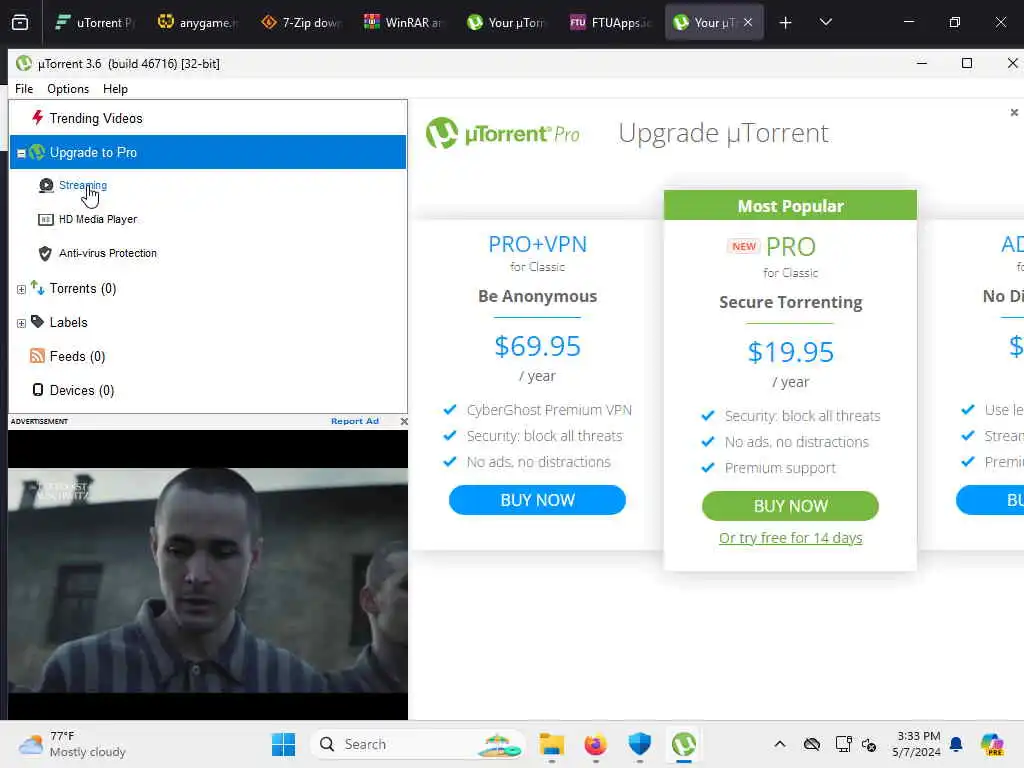Click Premium support feature text

(780, 468)
